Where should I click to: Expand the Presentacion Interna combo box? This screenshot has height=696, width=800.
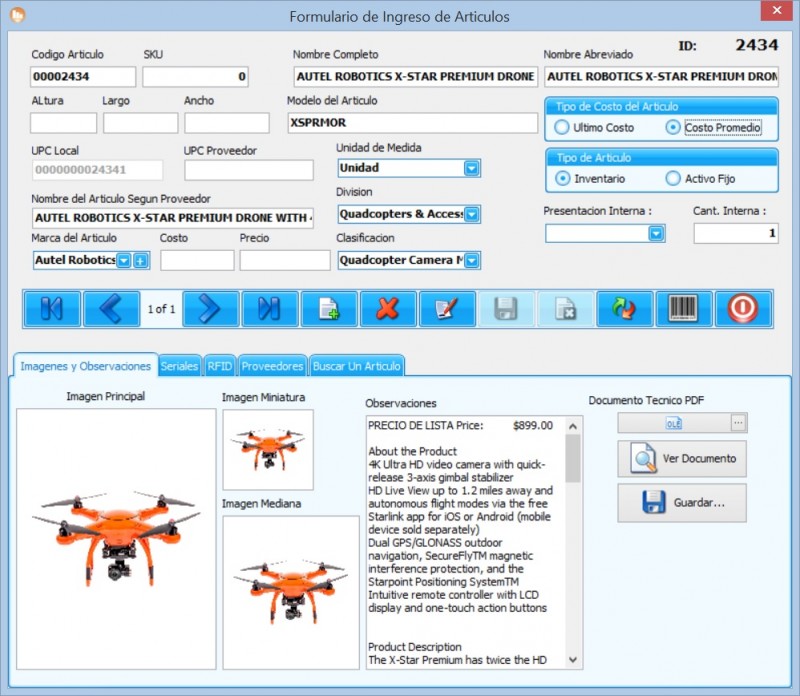656,233
